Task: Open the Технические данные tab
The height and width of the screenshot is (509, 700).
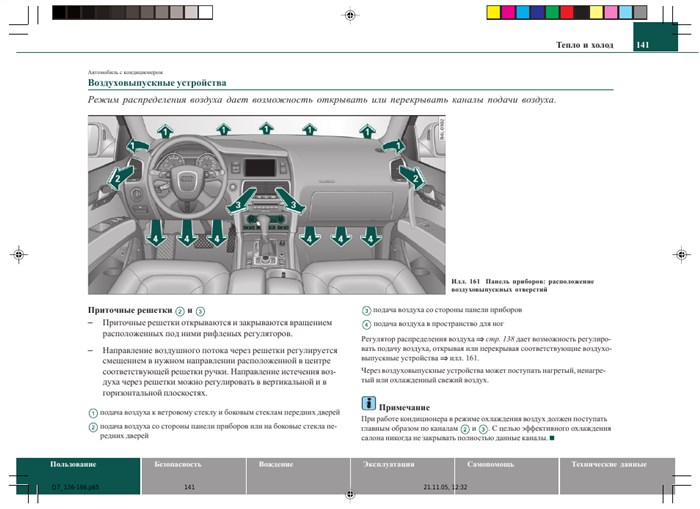Action: 608,465
